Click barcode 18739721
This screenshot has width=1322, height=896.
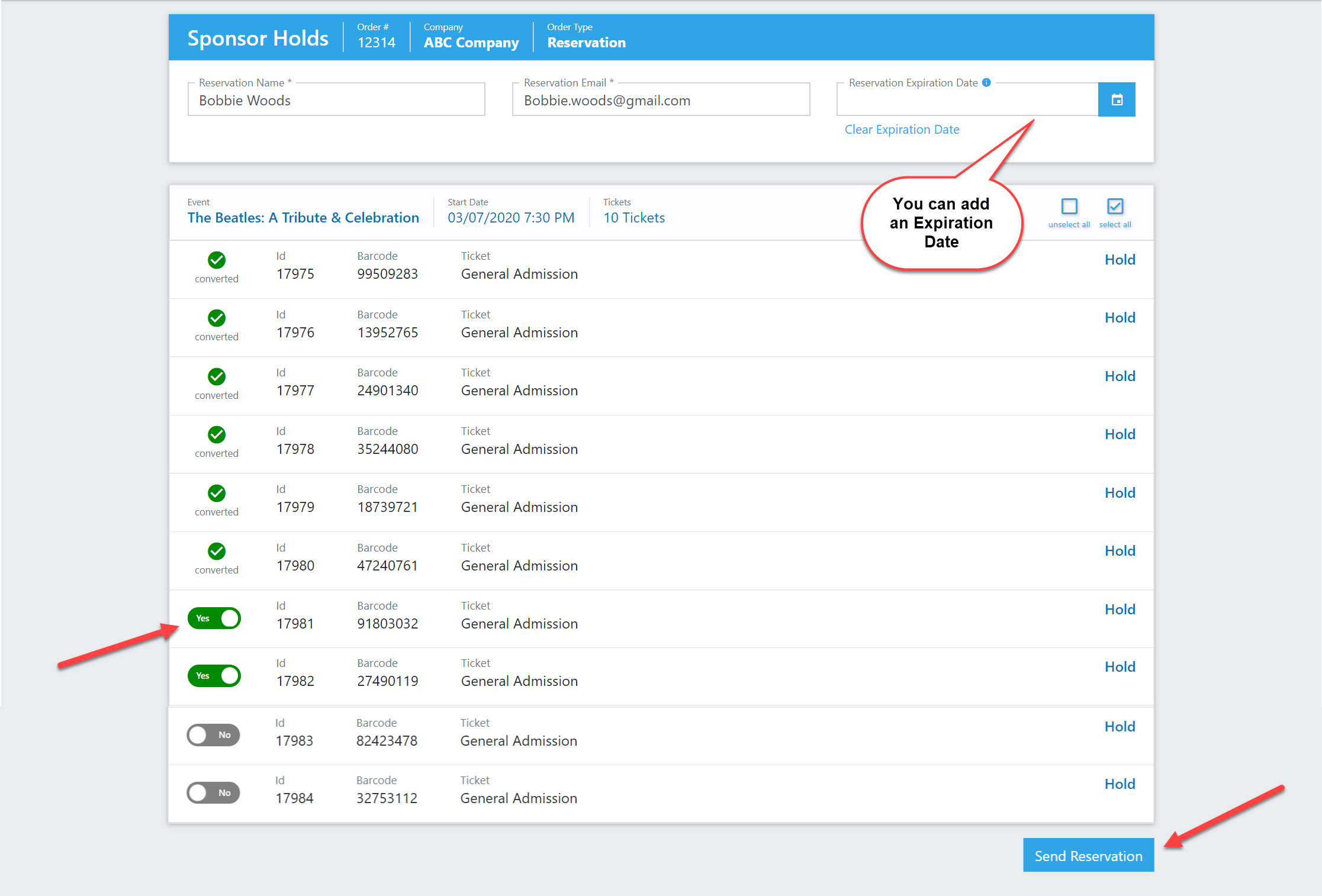pos(387,507)
